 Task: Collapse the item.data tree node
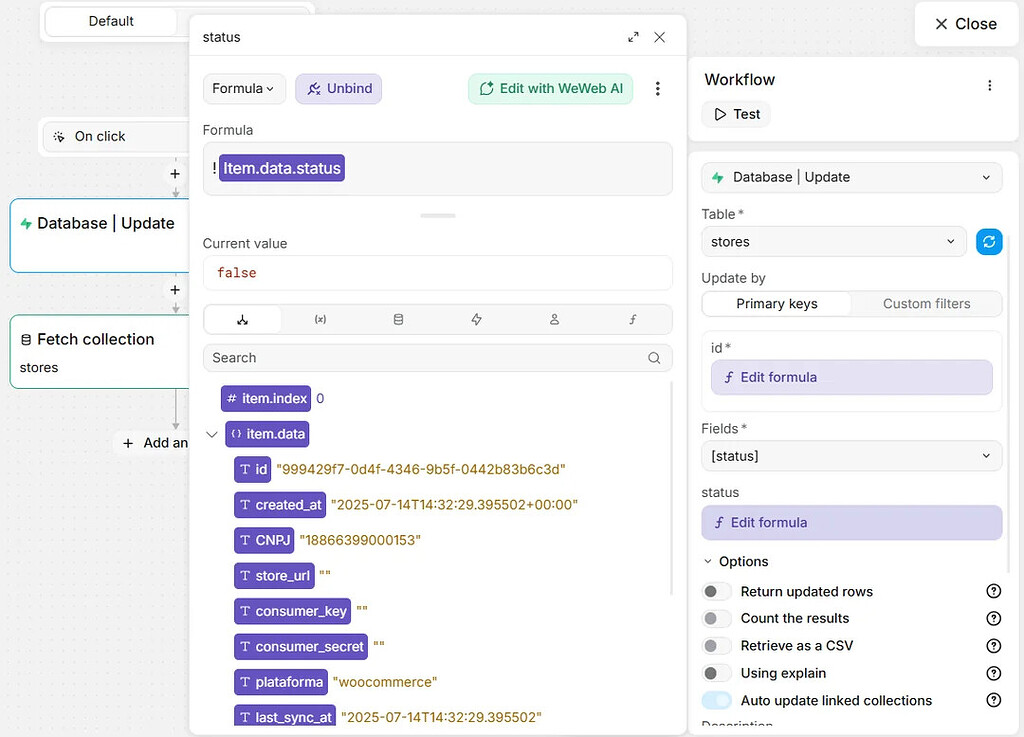click(x=211, y=435)
